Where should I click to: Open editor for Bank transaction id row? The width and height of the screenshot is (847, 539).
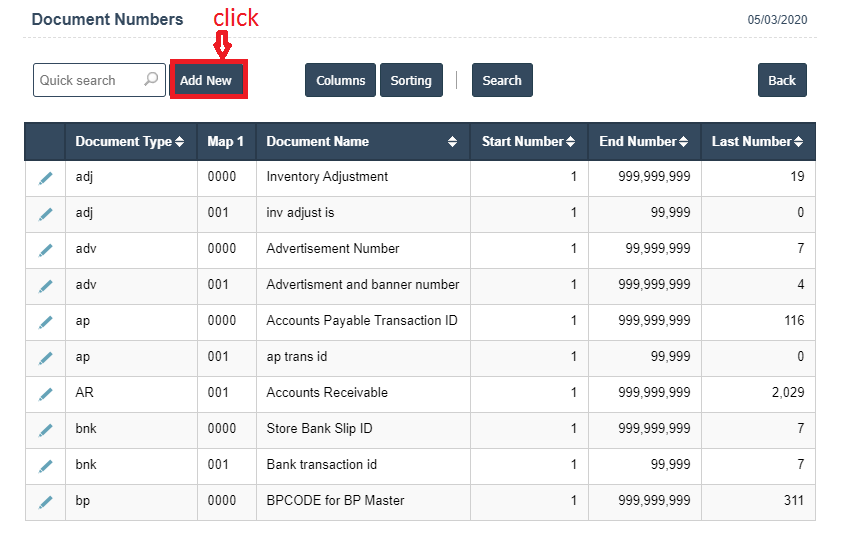[45, 466]
